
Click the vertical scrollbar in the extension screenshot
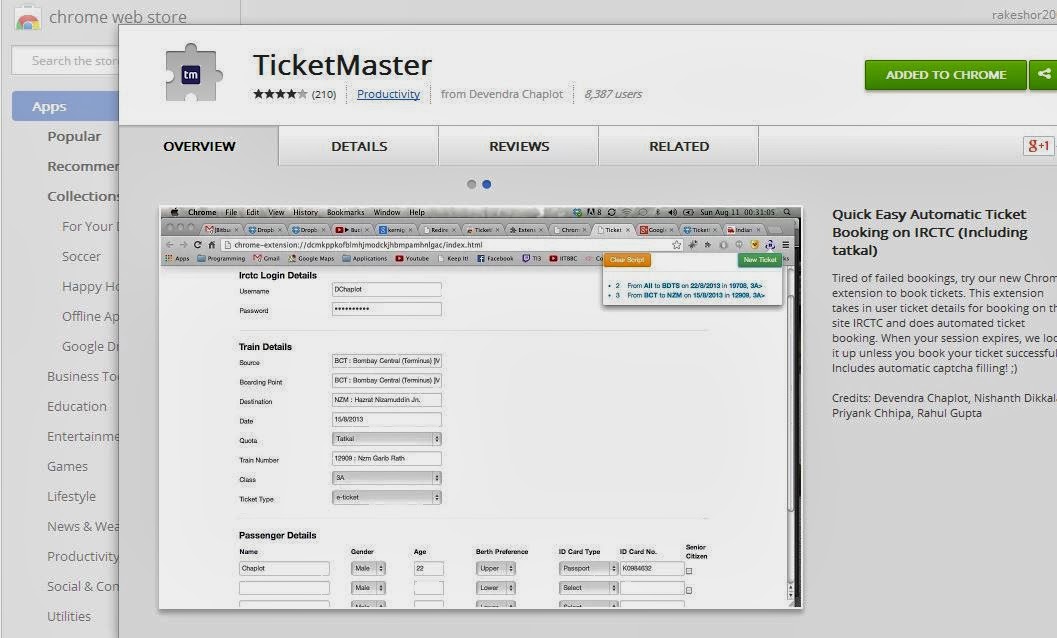(791, 432)
